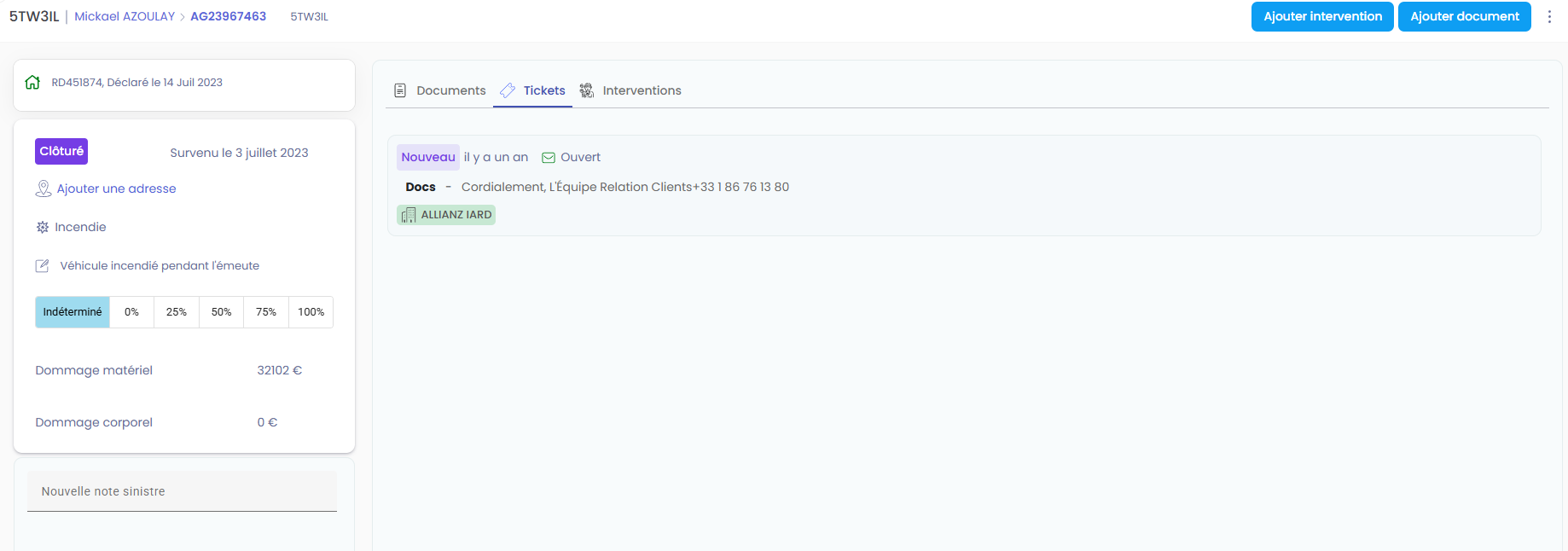This screenshot has width=1568, height=551.
Task: Click the Interventions tab gears icon
Action: click(x=587, y=90)
